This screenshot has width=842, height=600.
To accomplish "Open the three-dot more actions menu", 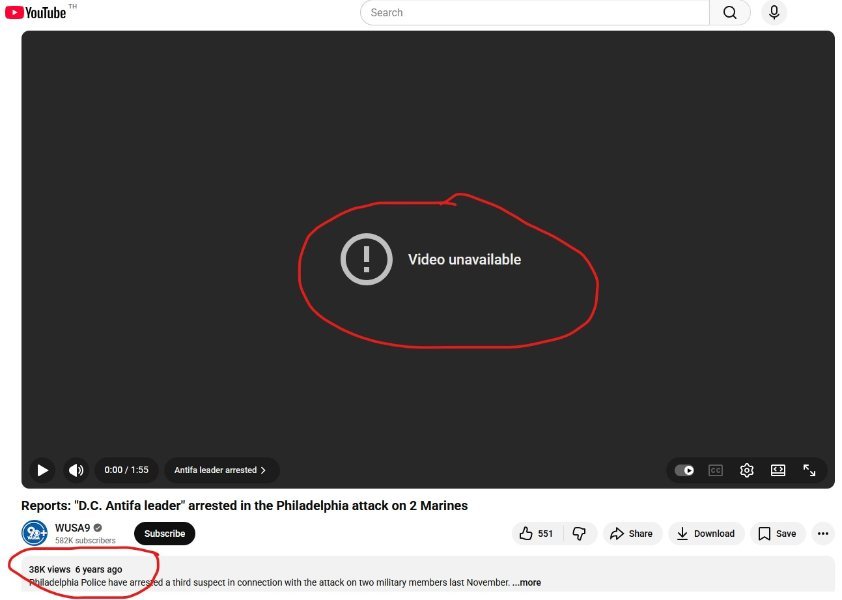I will [x=823, y=534].
